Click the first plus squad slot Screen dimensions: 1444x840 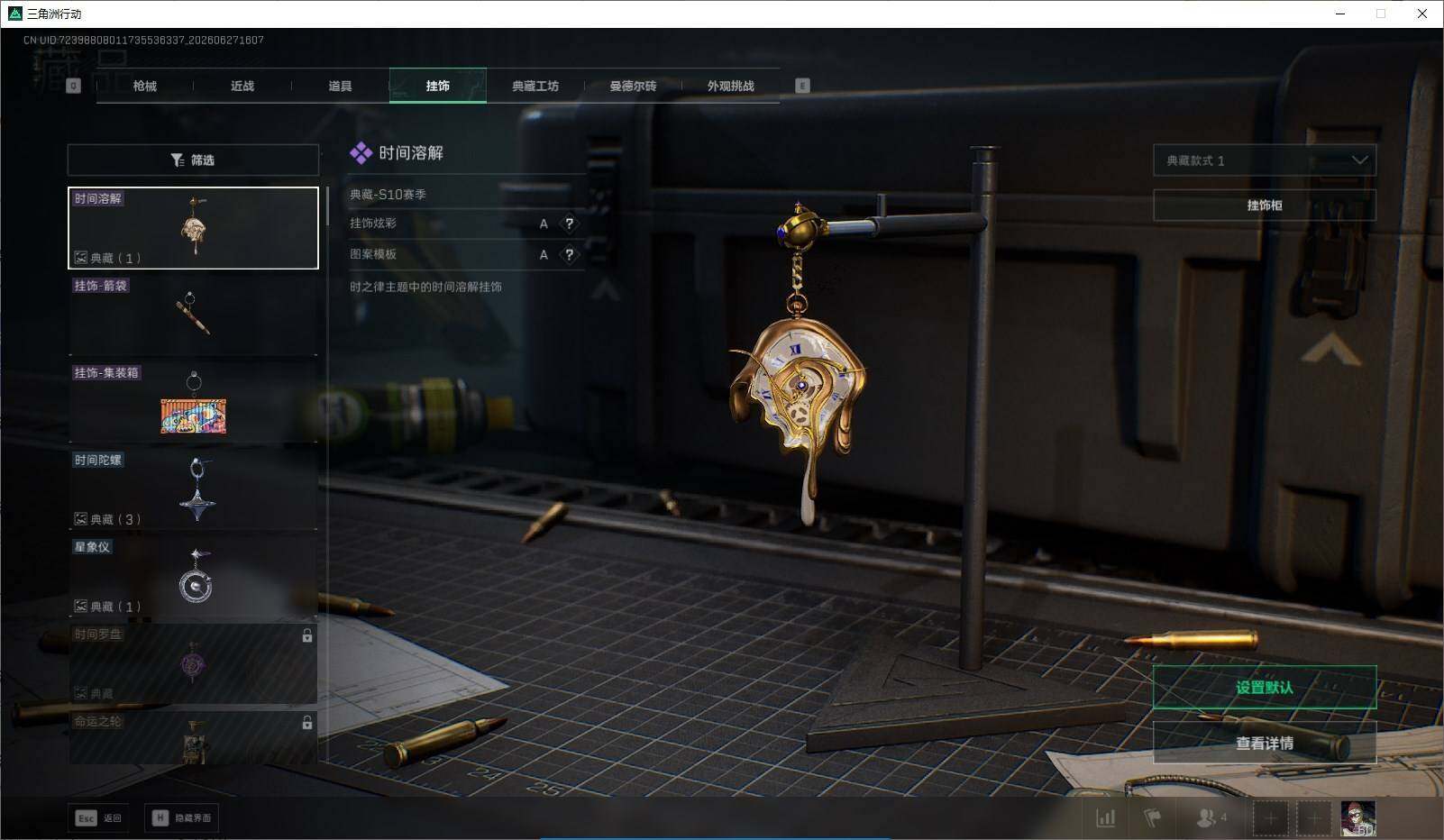click(x=1270, y=818)
